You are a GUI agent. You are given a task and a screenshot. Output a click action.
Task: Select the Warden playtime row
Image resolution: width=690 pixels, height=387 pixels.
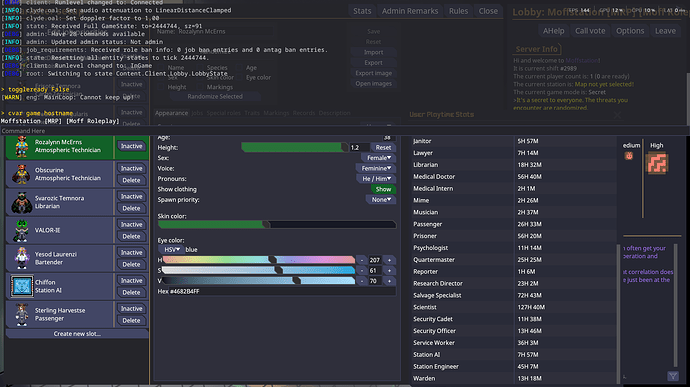514,378
